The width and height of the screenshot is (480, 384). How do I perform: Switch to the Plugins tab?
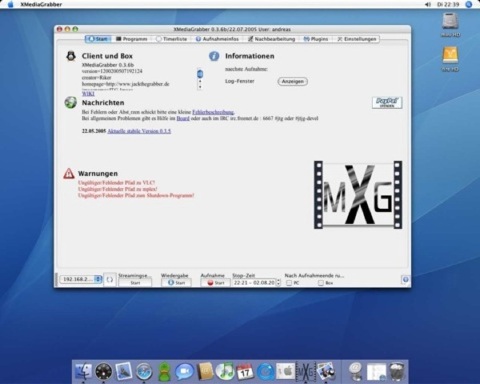click(x=316, y=39)
